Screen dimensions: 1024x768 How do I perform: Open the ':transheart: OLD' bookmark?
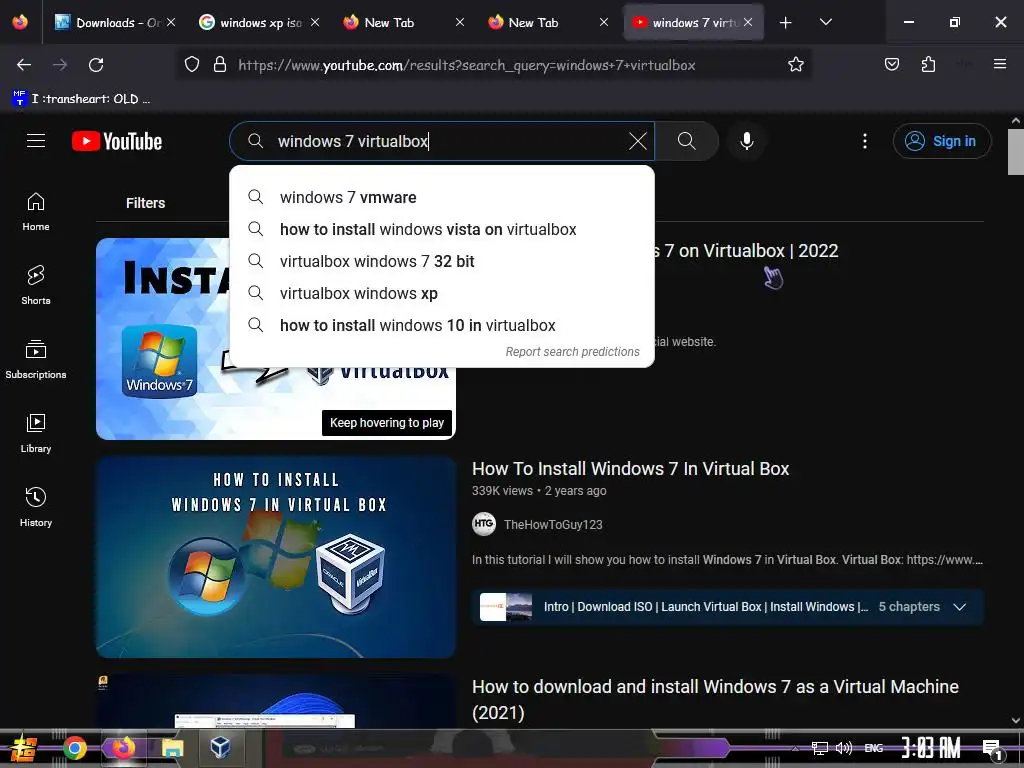[x=81, y=99]
